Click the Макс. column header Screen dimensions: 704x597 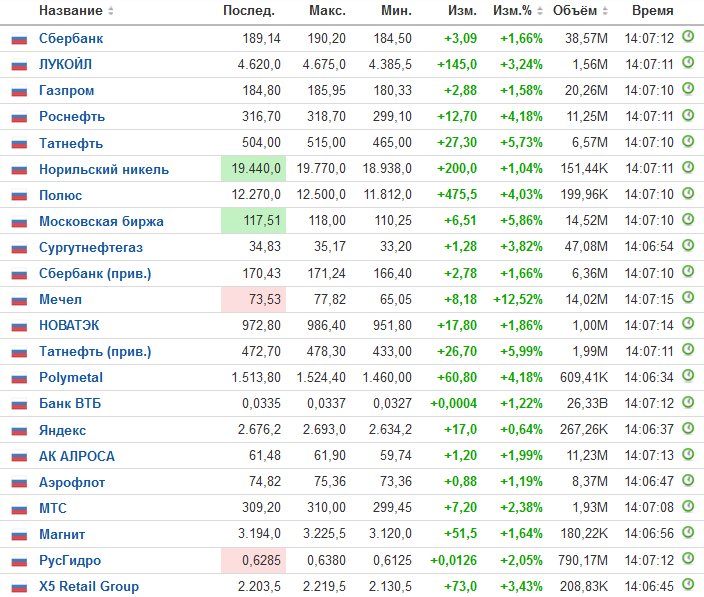click(x=328, y=11)
